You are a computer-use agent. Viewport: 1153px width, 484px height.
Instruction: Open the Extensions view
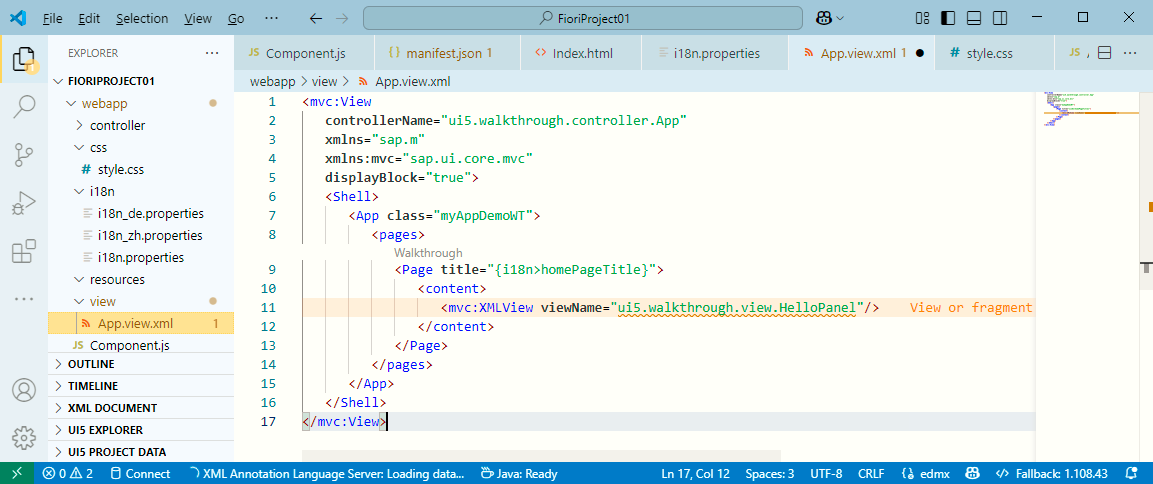(x=24, y=251)
